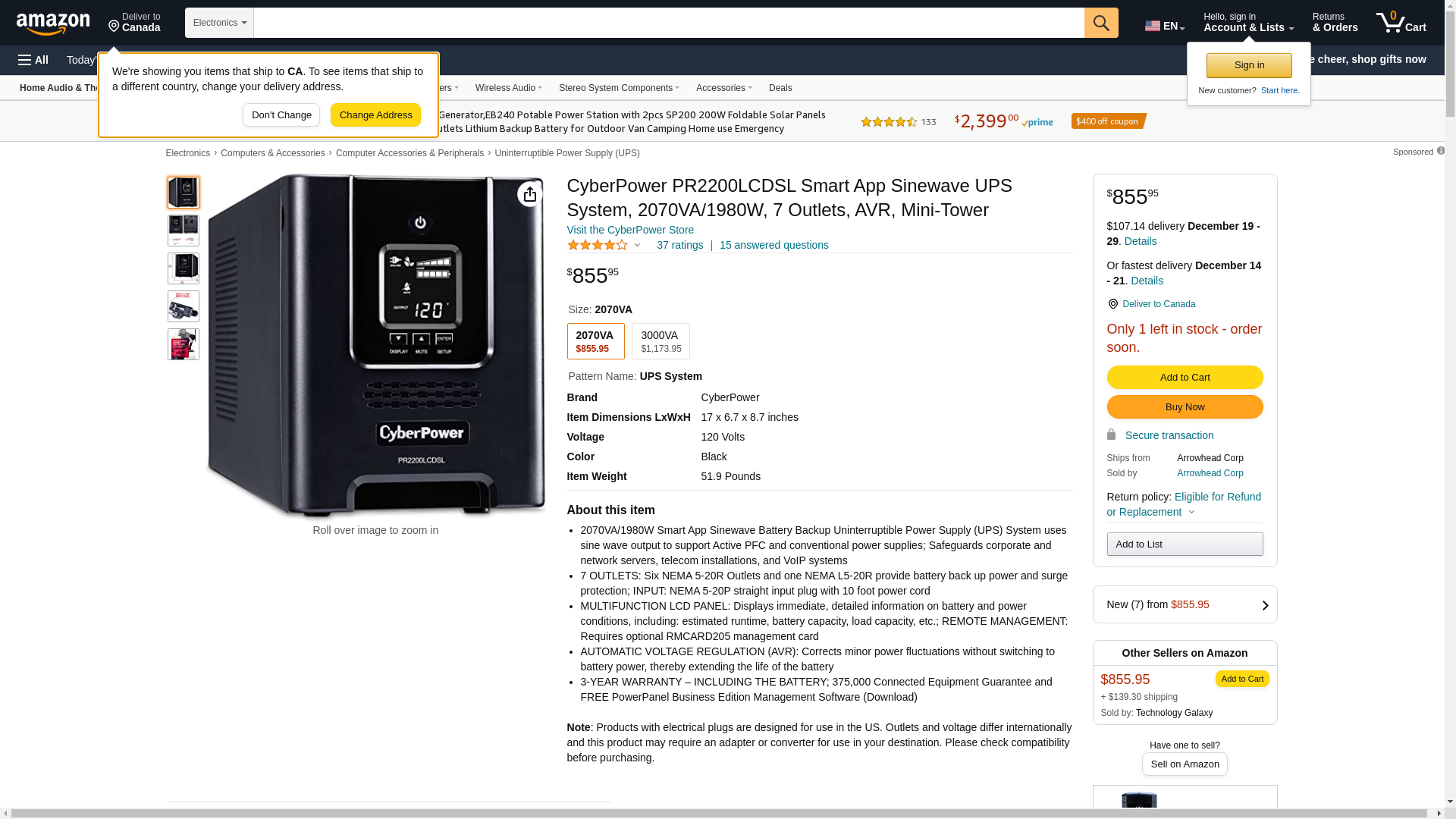The height and width of the screenshot is (819, 1456).
Task: Open the Stereo System Components menu
Action: click(x=619, y=88)
